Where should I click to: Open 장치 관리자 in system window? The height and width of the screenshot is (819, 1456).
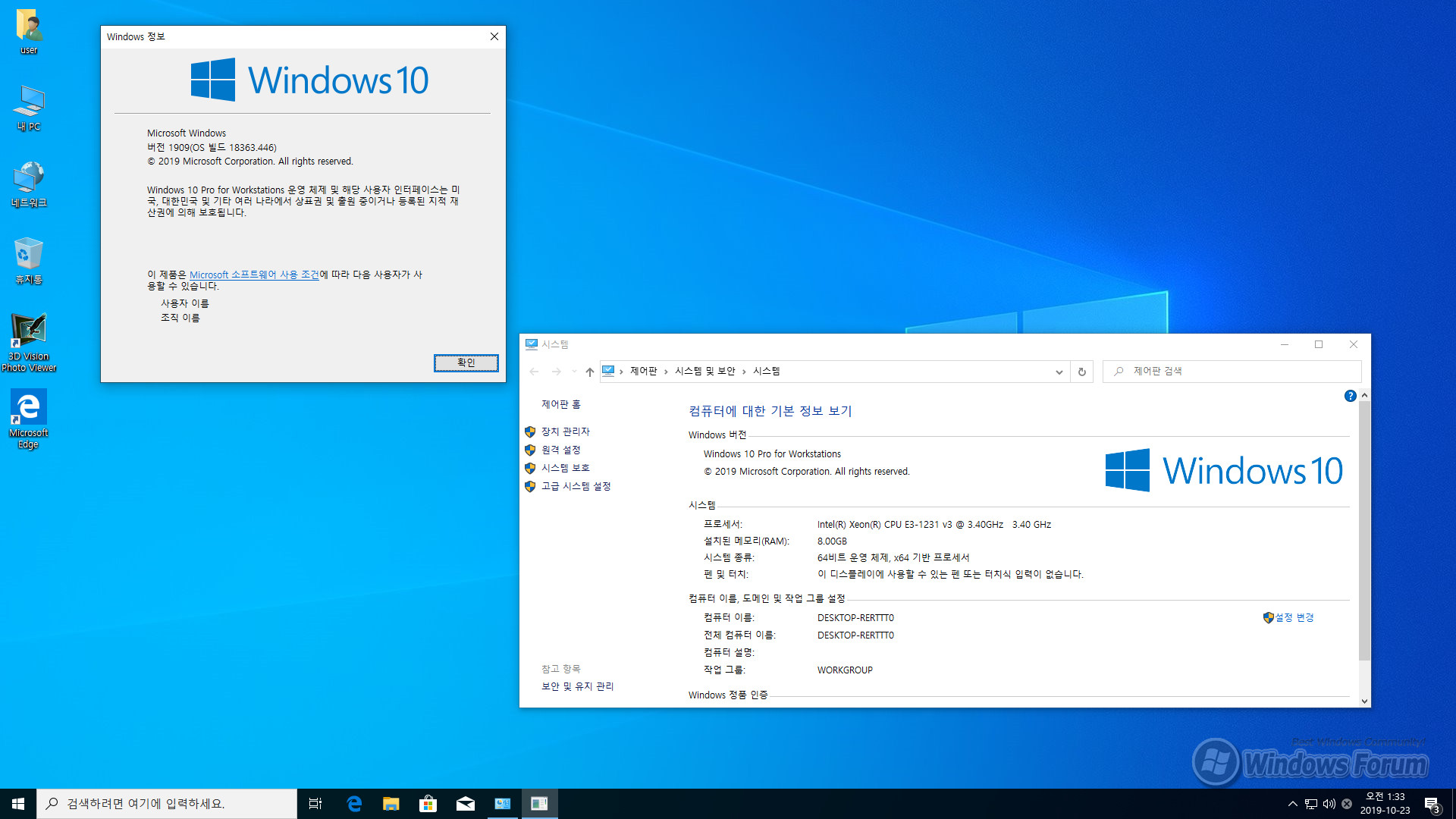click(565, 431)
